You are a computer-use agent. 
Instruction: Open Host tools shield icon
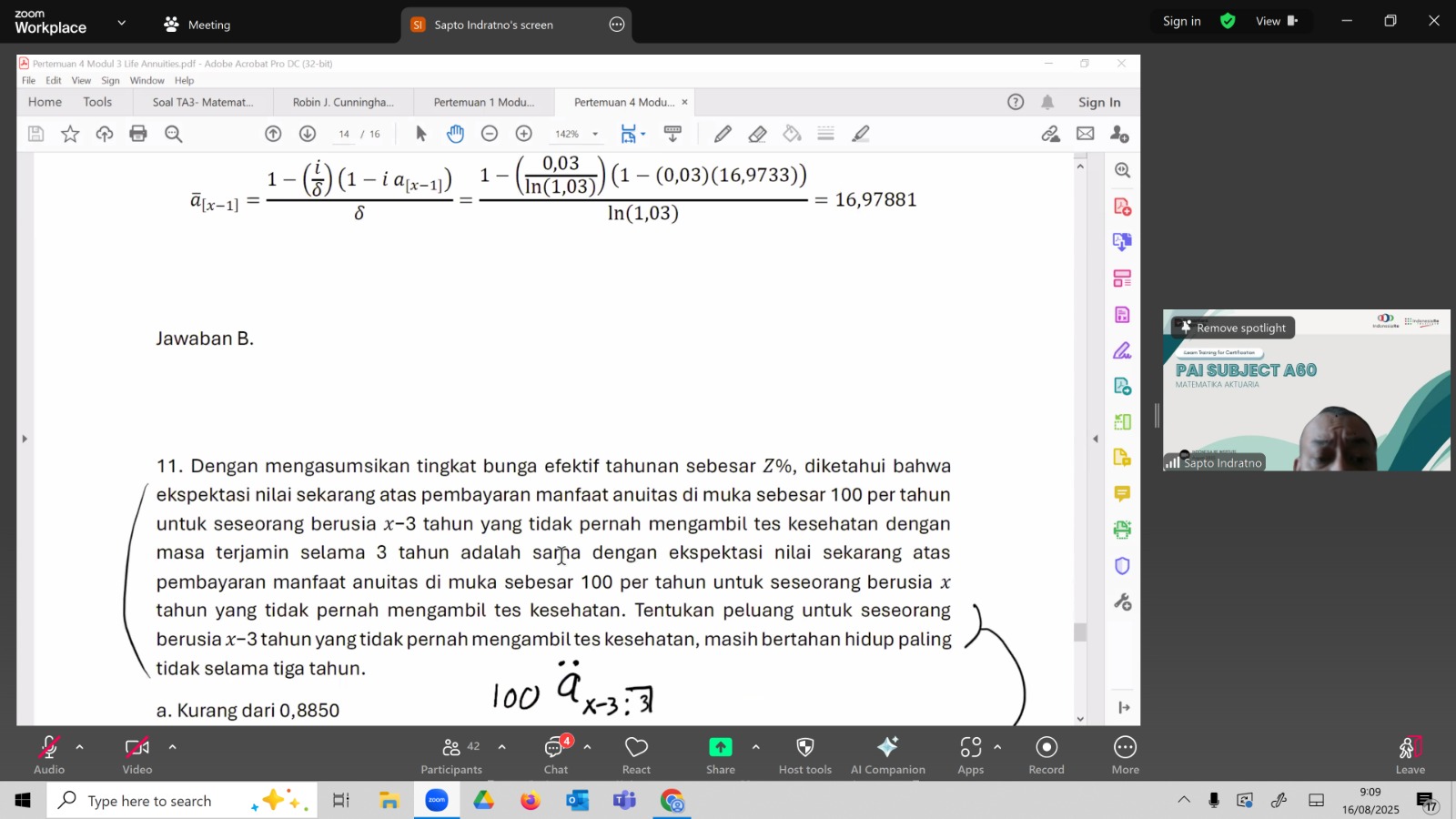(x=804, y=754)
